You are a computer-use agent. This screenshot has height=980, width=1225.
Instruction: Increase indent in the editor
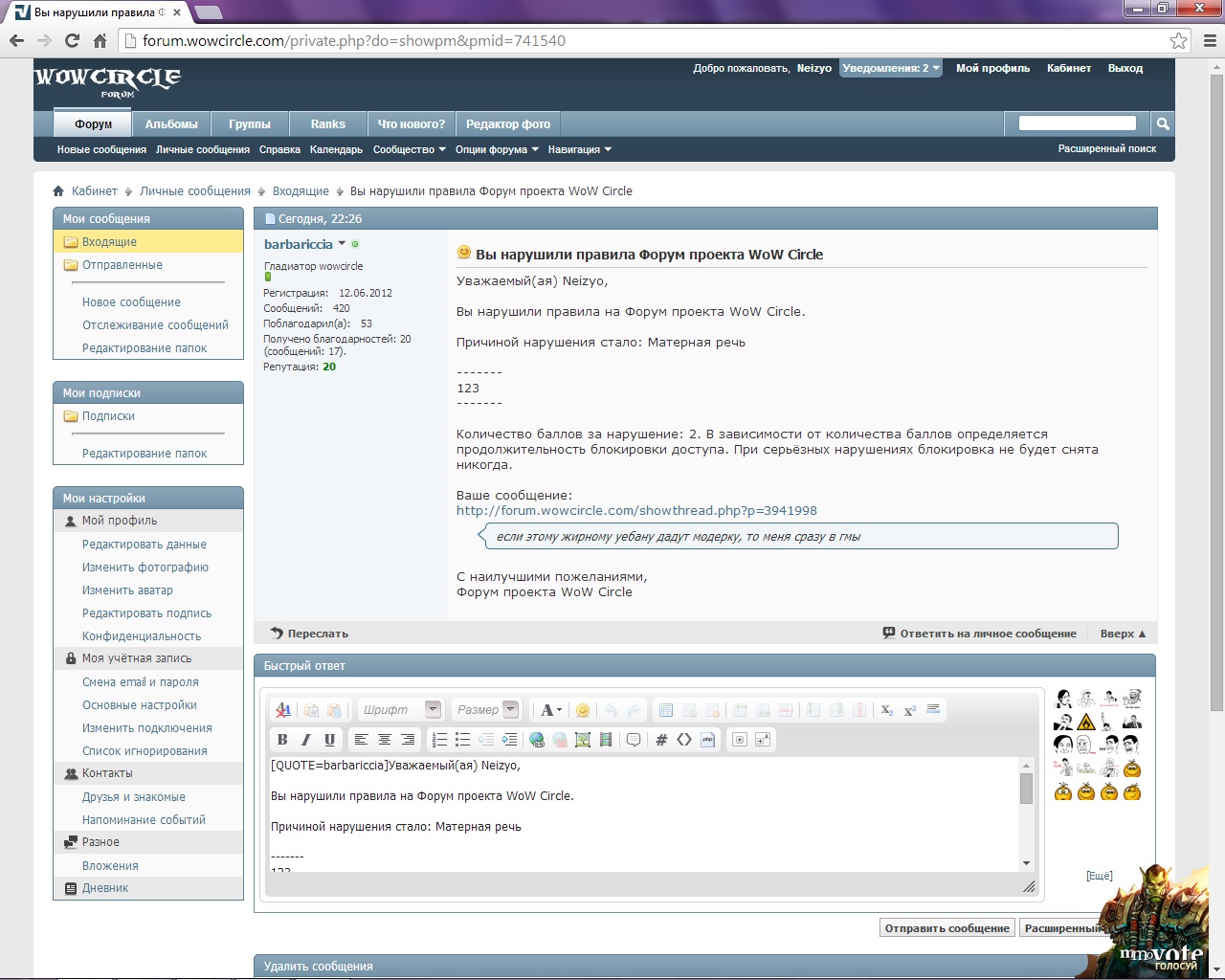(509, 740)
